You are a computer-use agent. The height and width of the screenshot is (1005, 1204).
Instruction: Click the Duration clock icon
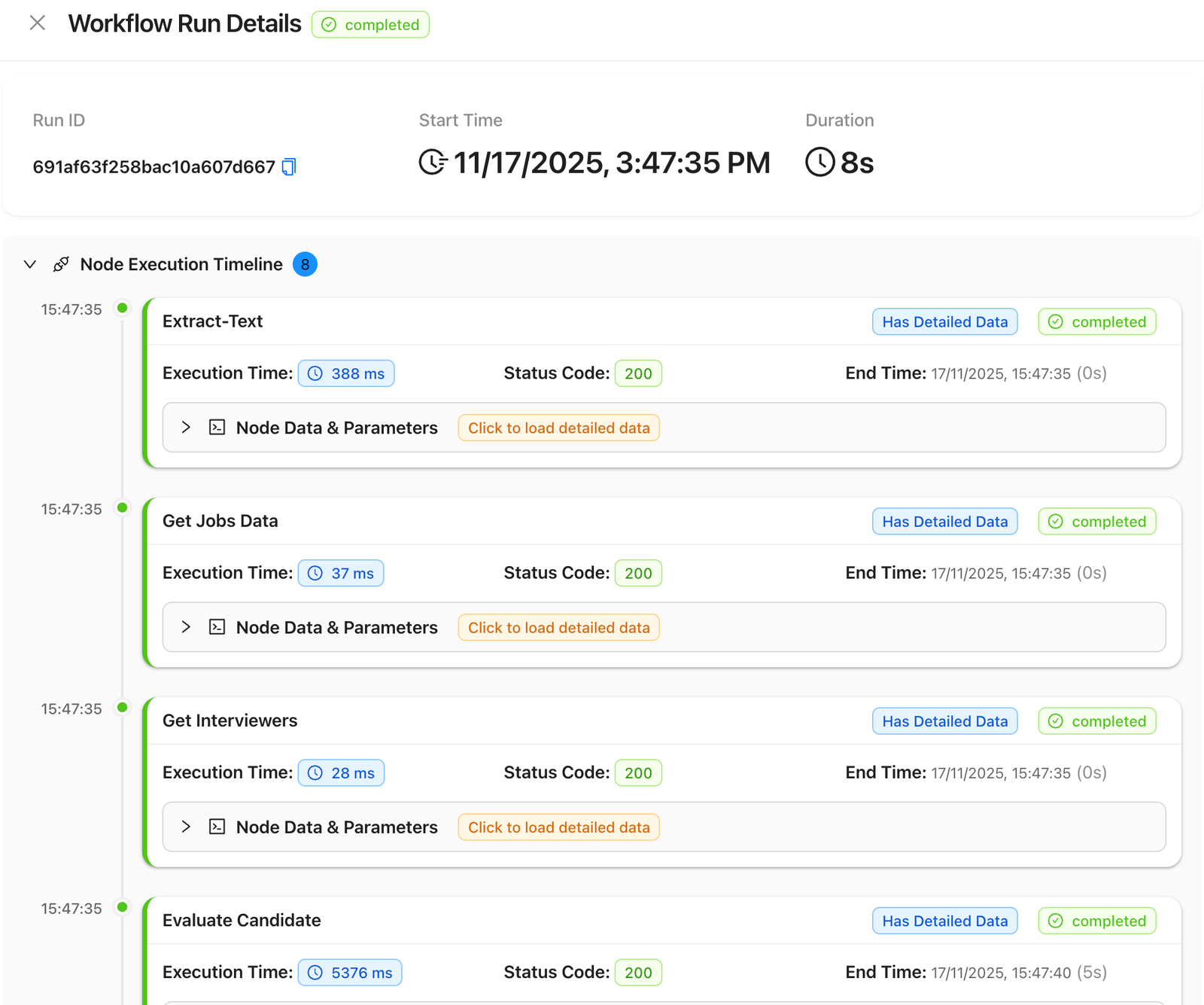(x=819, y=162)
